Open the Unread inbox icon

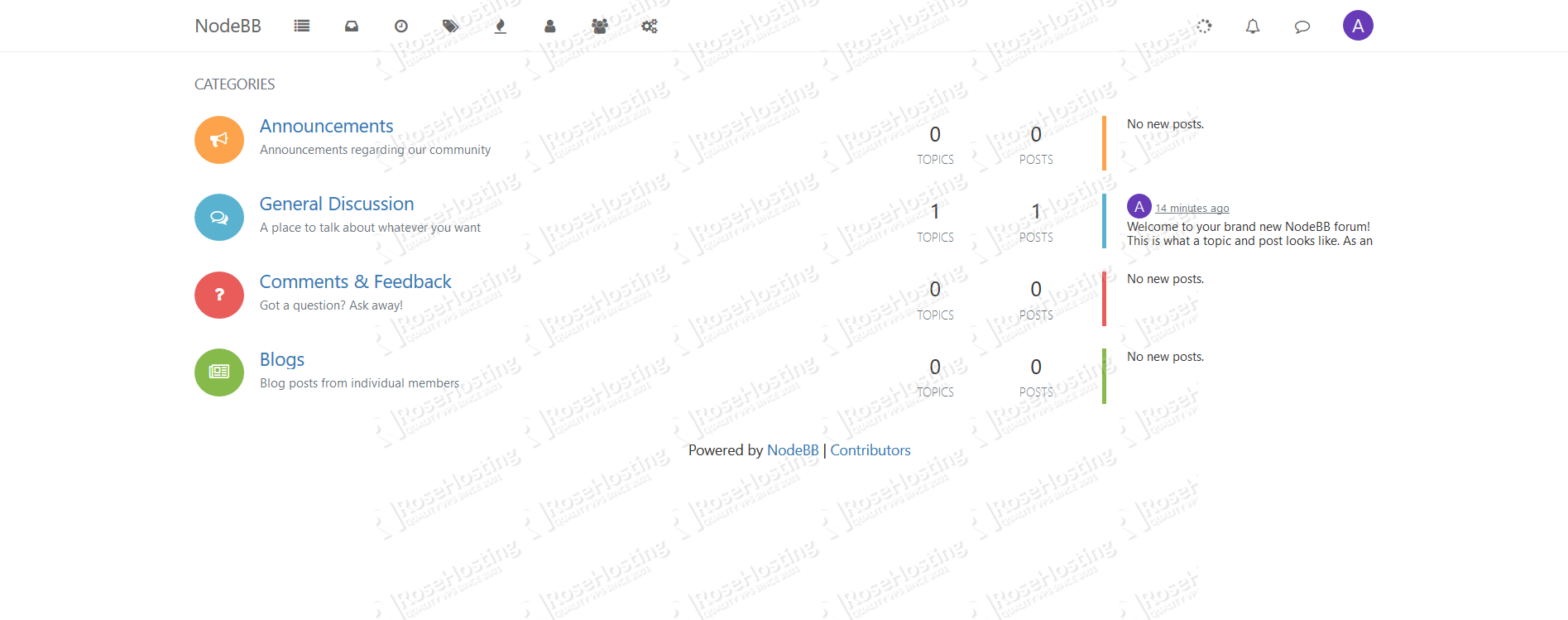[352, 26]
